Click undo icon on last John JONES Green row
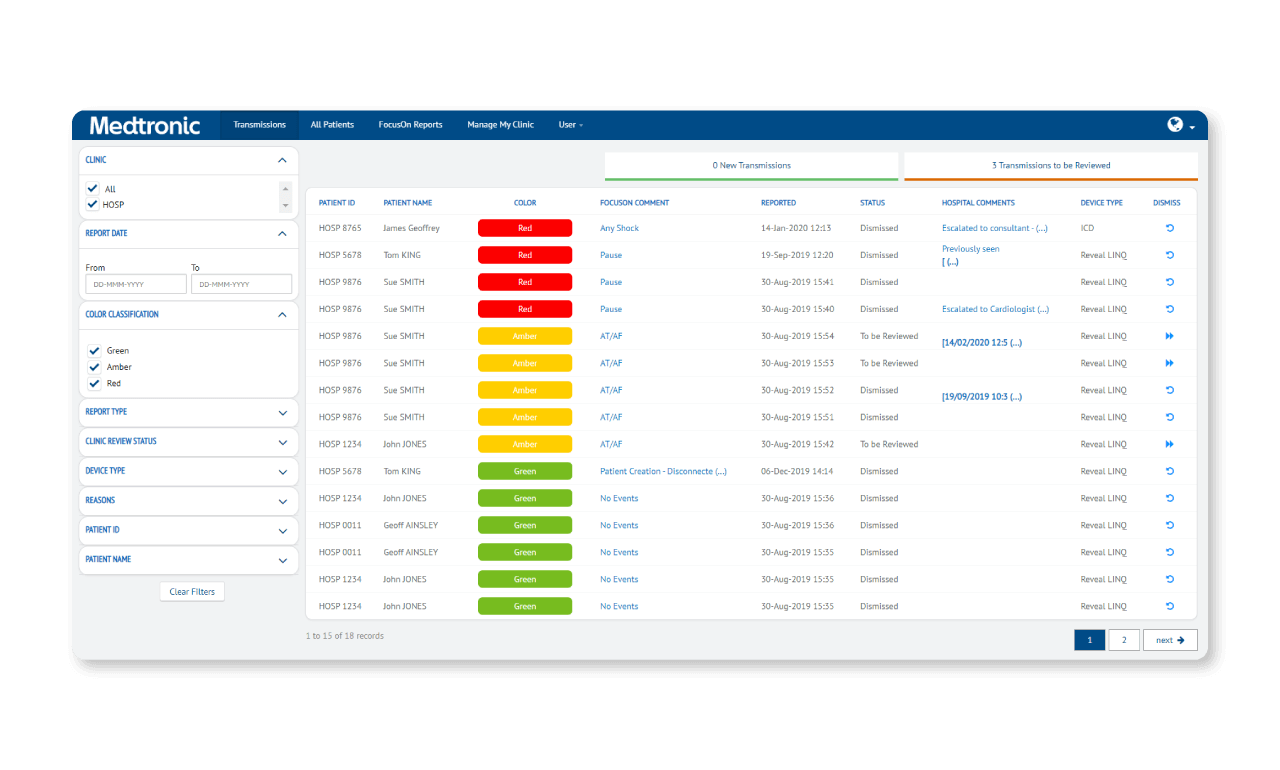The image size is (1280, 770). pos(1169,605)
